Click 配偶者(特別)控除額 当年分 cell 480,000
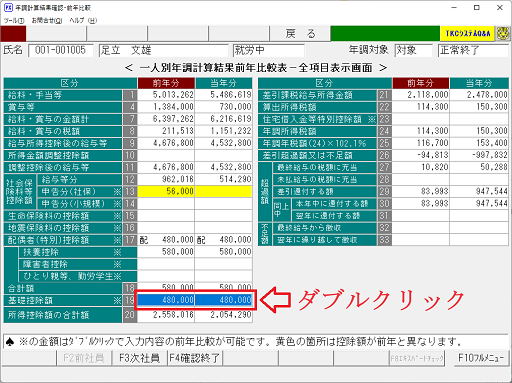This screenshot has width=512, height=383. click(224, 240)
